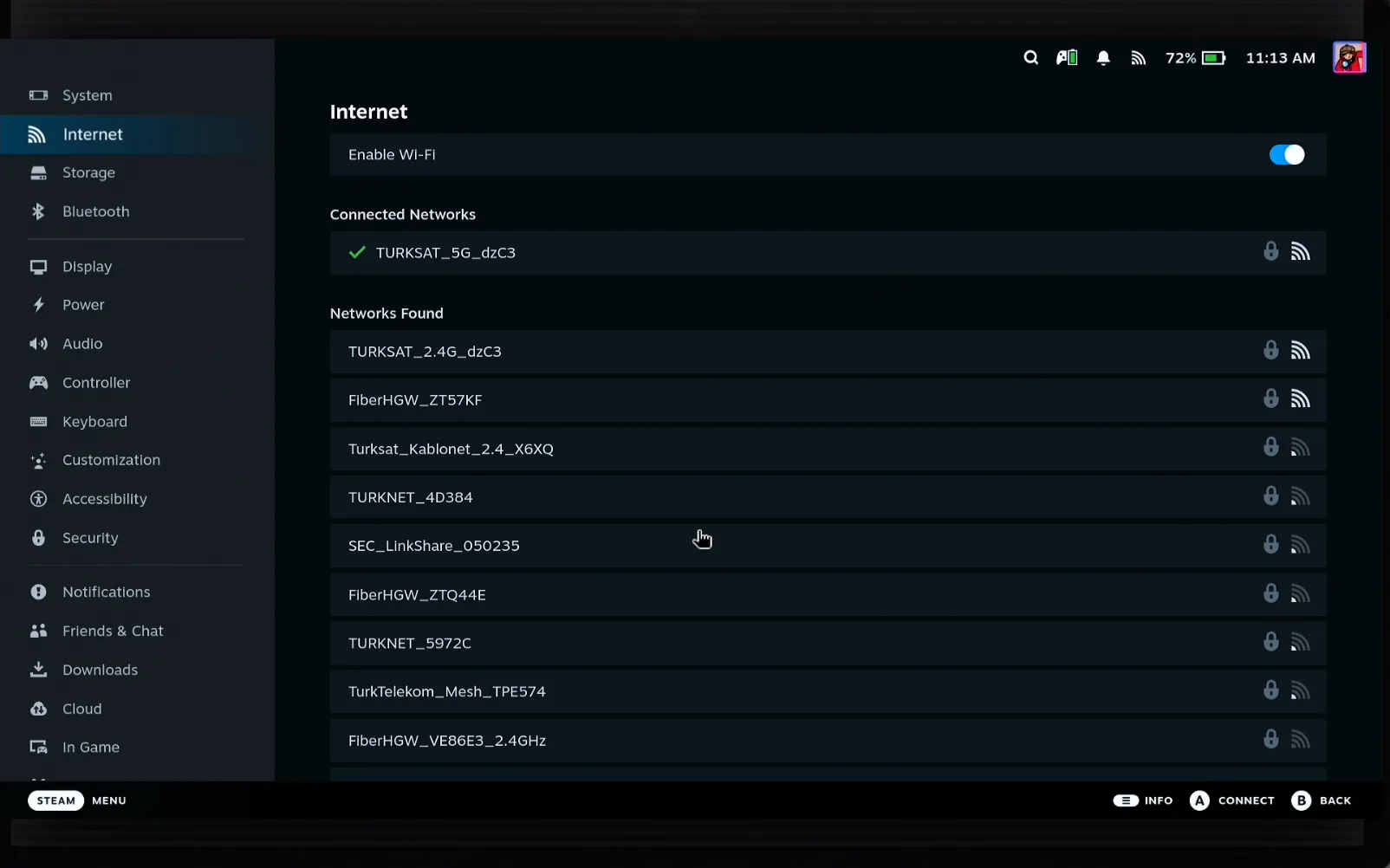
Task: Click the Accessibility icon in sidebar
Action: click(38, 499)
